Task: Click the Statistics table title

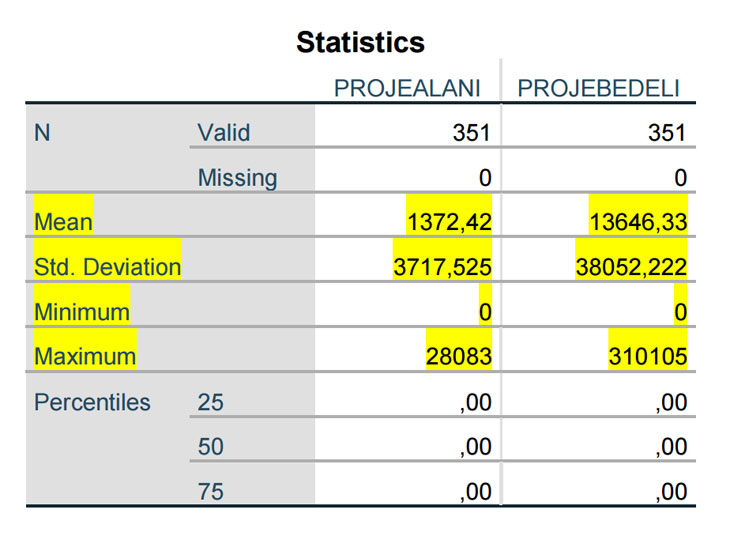Action: click(360, 42)
